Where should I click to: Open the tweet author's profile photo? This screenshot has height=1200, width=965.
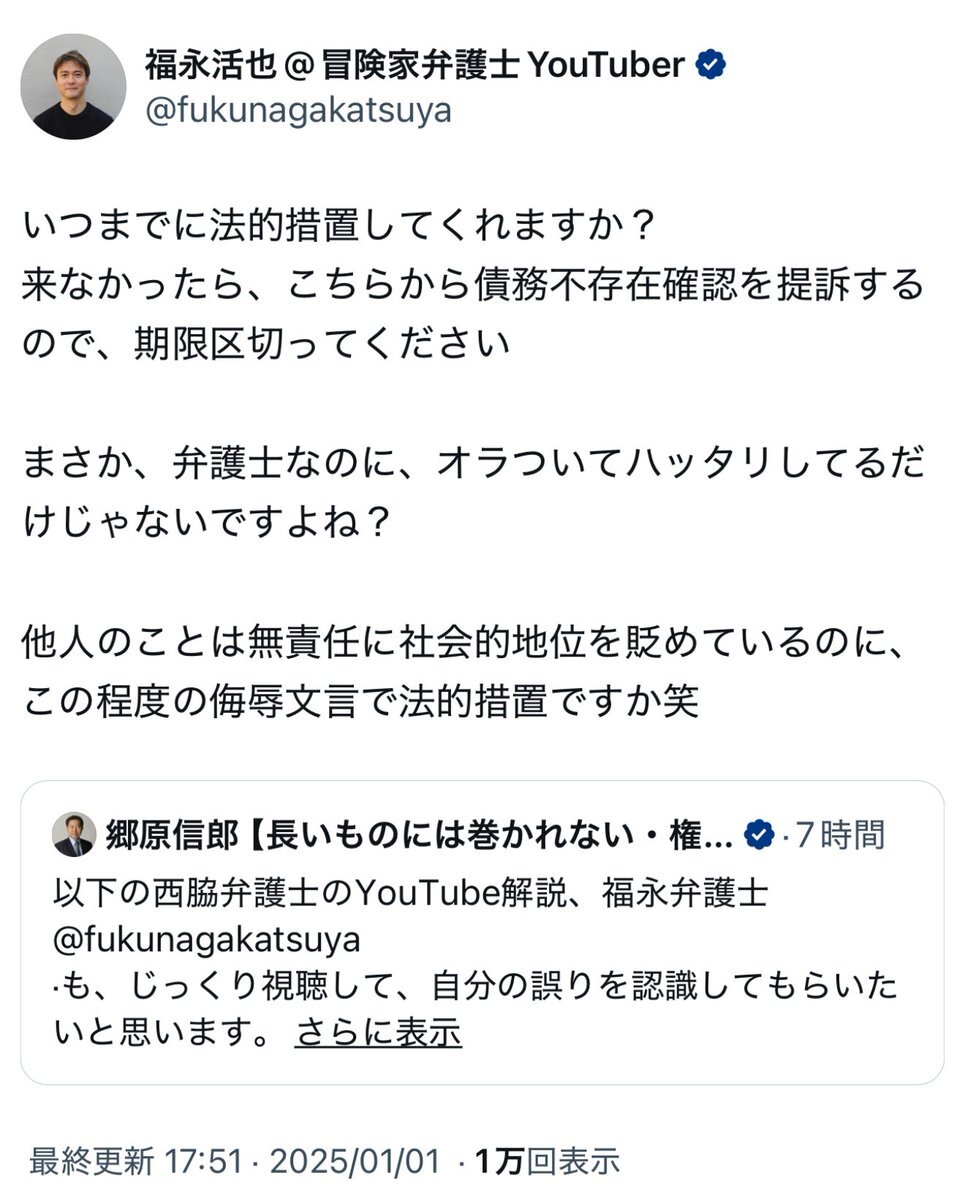point(73,87)
